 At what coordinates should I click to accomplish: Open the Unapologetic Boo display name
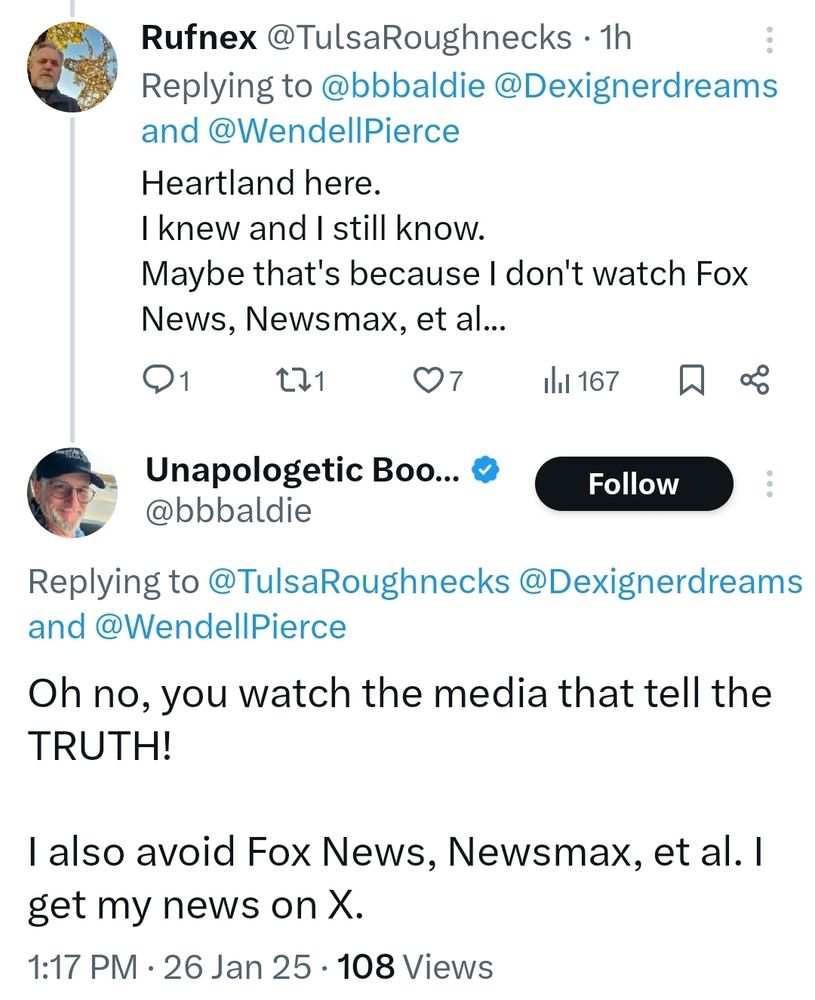(302, 471)
